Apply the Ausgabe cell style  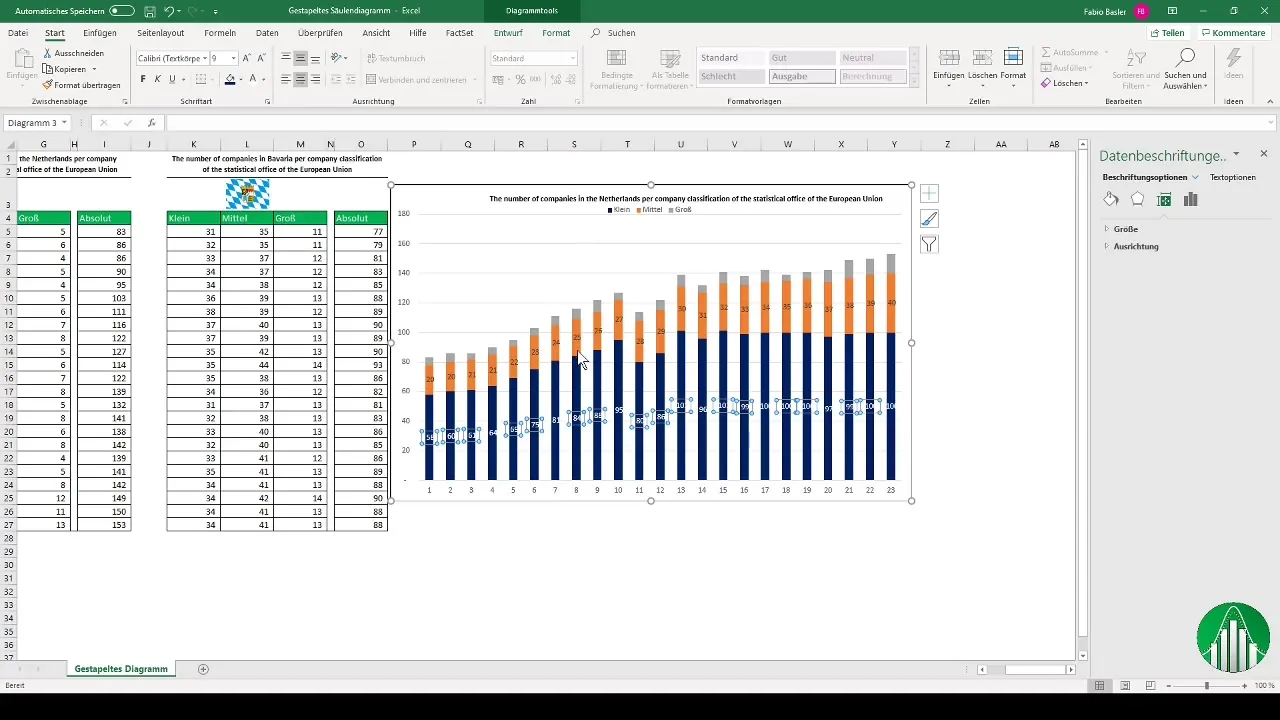[x=801, y=76]
